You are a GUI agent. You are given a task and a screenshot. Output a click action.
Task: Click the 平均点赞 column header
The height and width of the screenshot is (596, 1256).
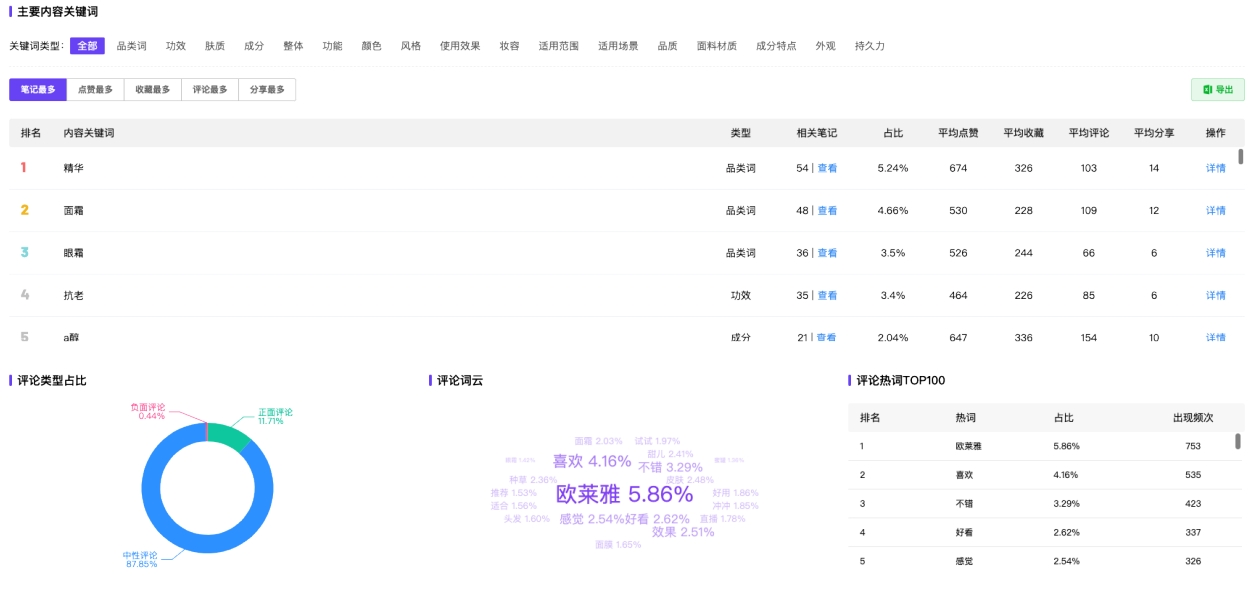[958, 133]
